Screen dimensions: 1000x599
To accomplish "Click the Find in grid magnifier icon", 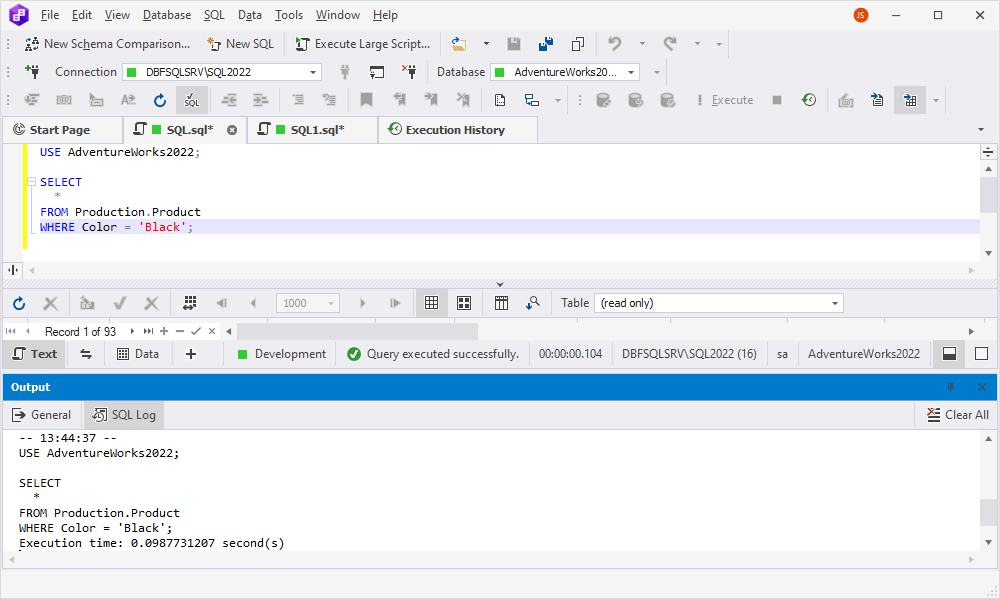I will pos(533,304).
